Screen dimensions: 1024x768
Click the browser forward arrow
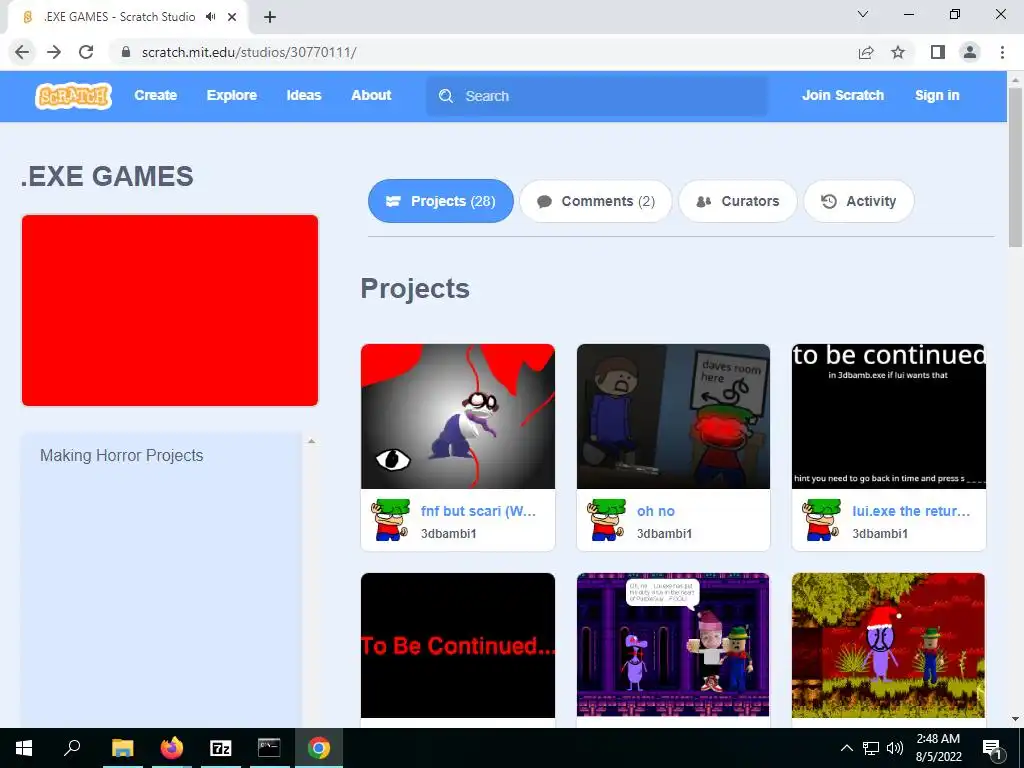[54, 52]
